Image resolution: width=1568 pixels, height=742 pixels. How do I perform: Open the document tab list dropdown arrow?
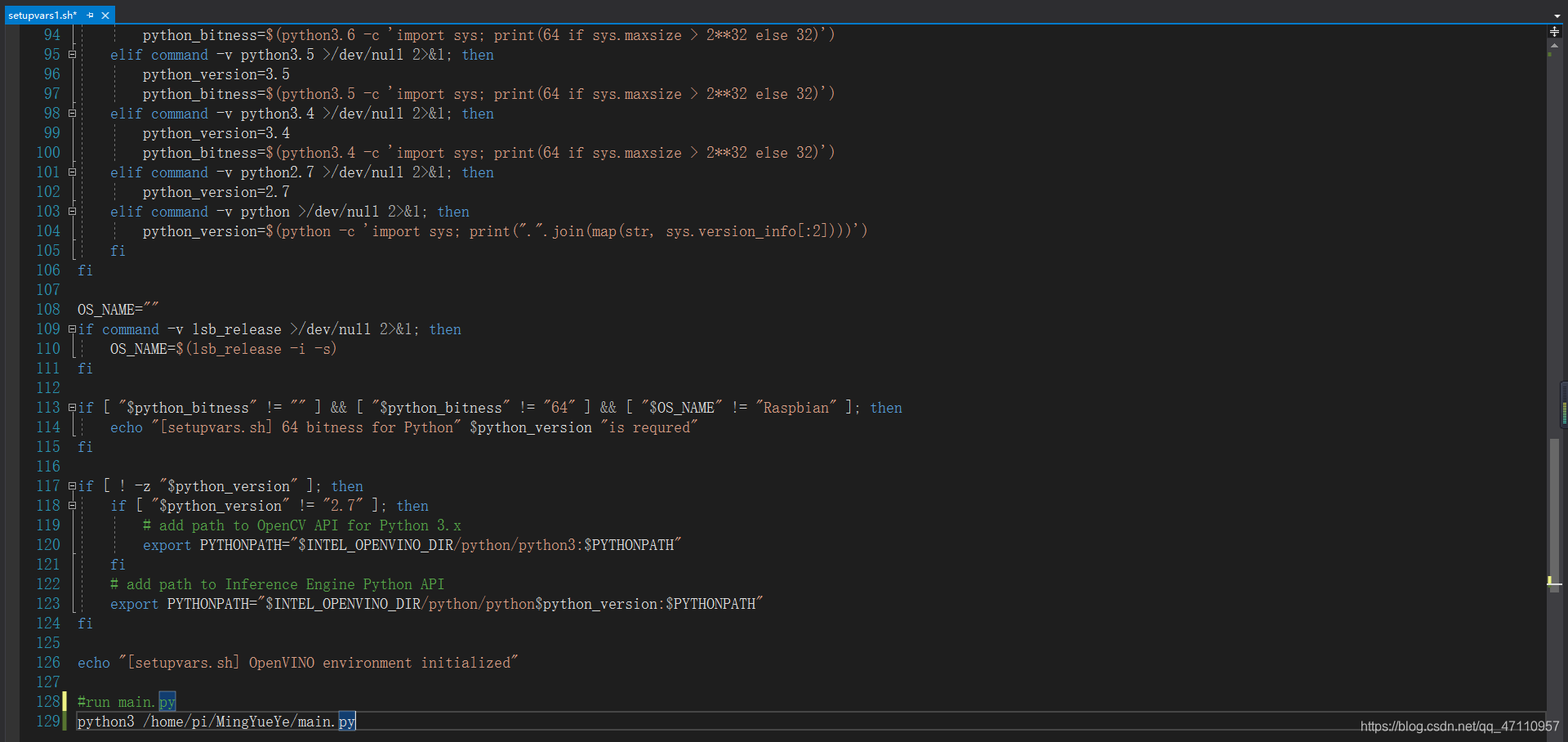[1557, 16]
